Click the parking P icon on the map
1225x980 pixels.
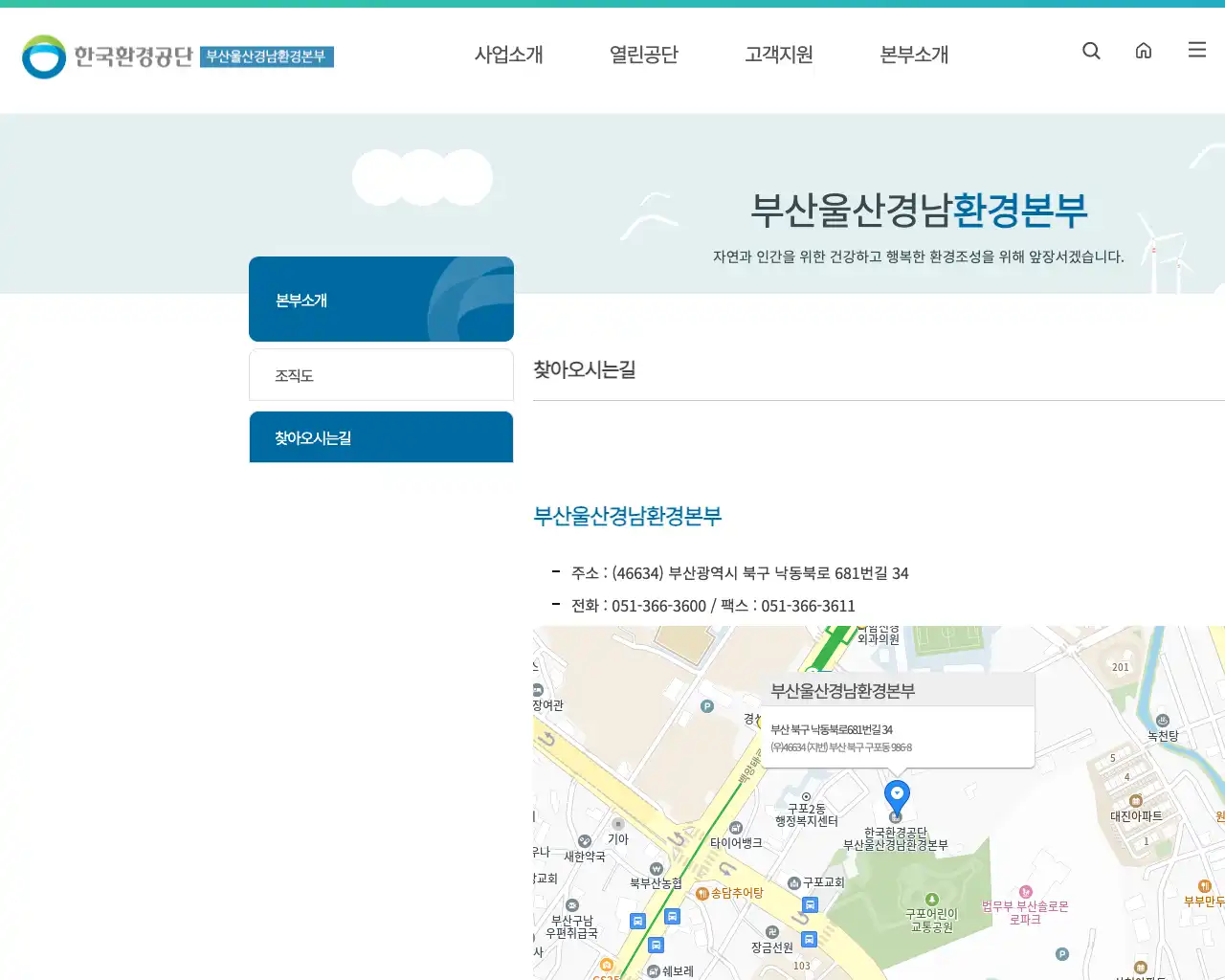click(x=705, y=704)
